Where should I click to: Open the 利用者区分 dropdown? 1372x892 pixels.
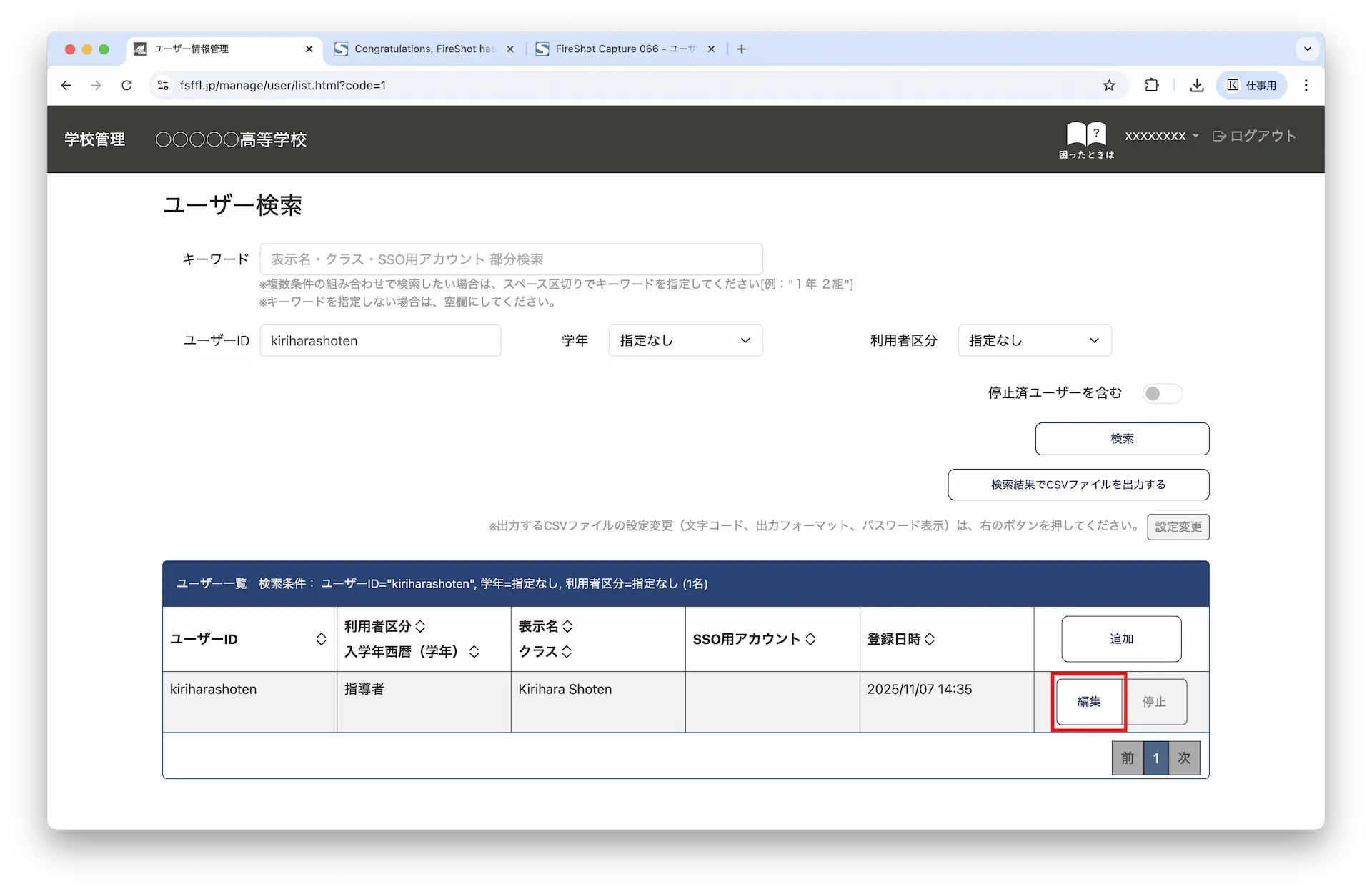1034,341
